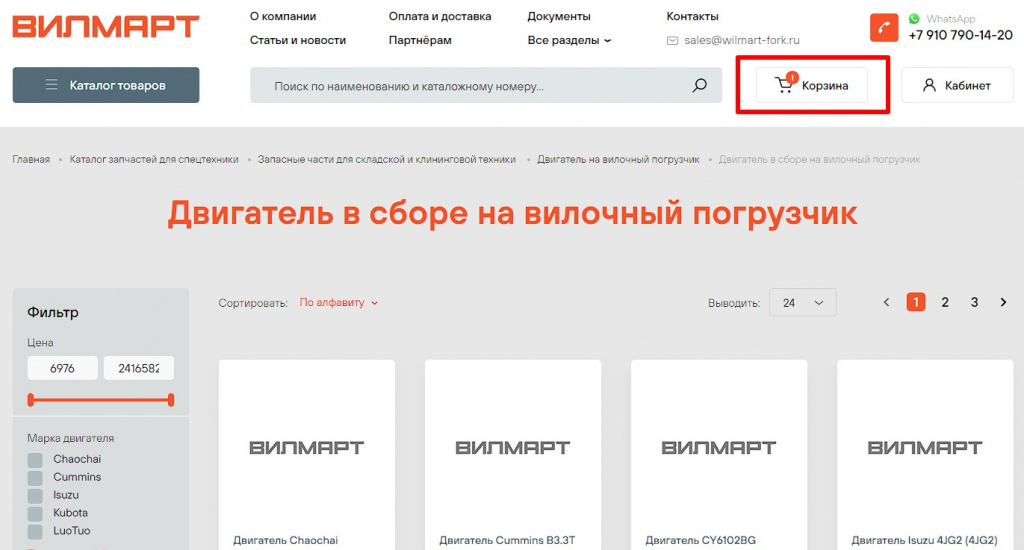This screenshot has height=550, width=1024.
Task: Click the Корзина cart button label
Action: pyautogui.click(x=825, y=86)
